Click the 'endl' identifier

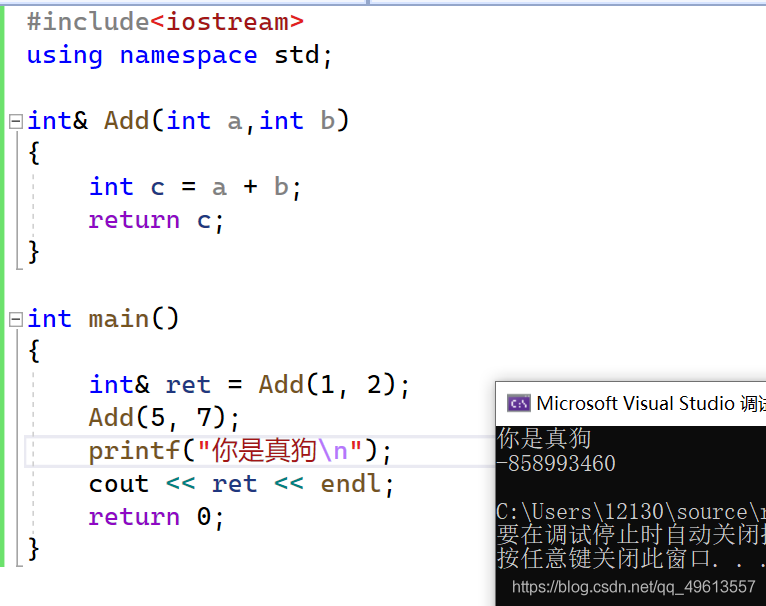(x=350, y=484)
